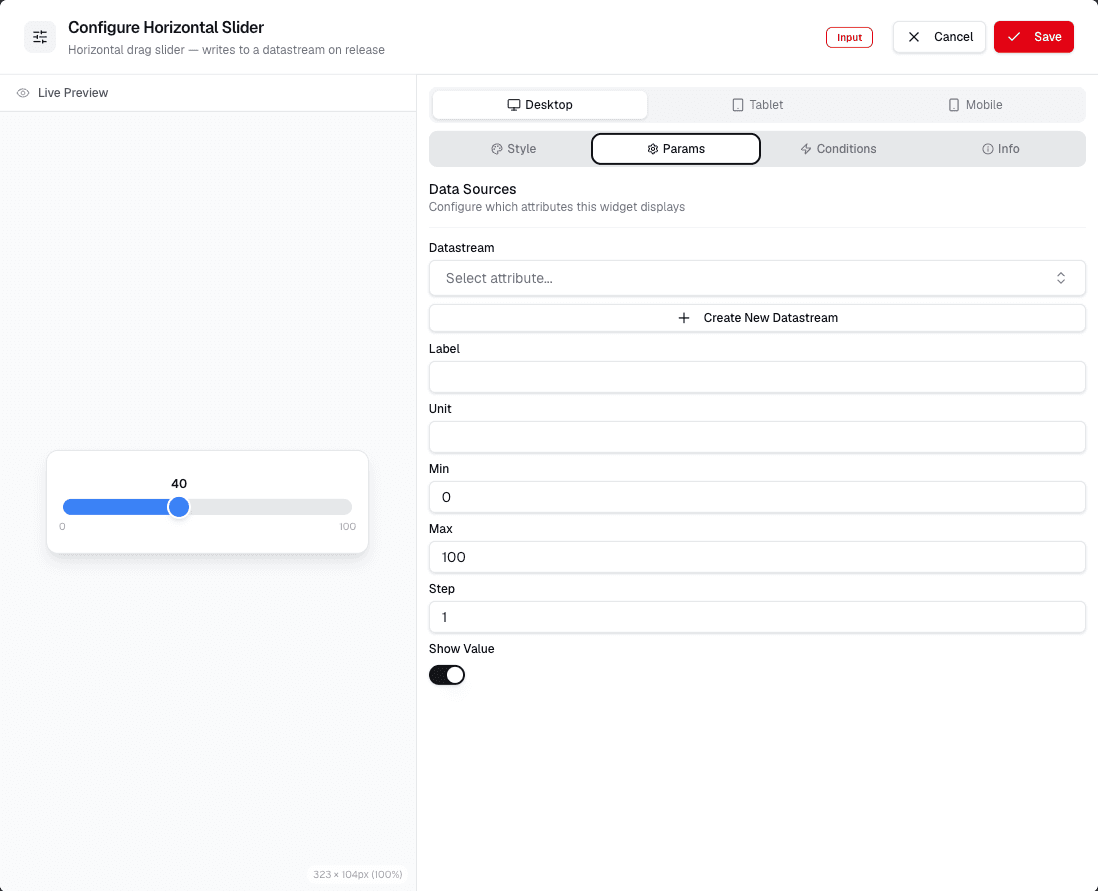Screen dimensions: 1098x891
Task: Click the plus icon for new datastream
Action: click(683, 318)
